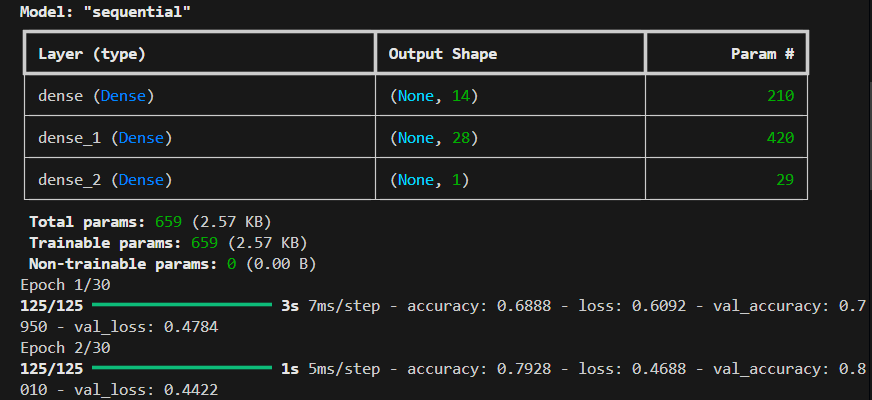
Task: Click the 210 parameter count
Action: [x=781, y=96]
